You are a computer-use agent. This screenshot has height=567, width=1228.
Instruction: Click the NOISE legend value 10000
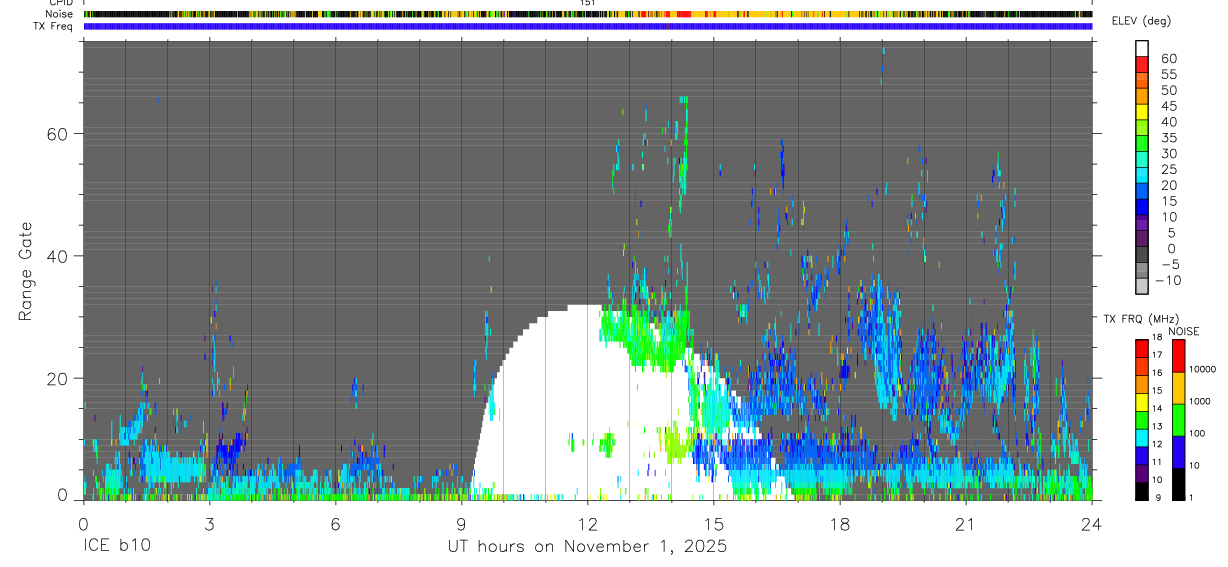[x=1201, y=369]
